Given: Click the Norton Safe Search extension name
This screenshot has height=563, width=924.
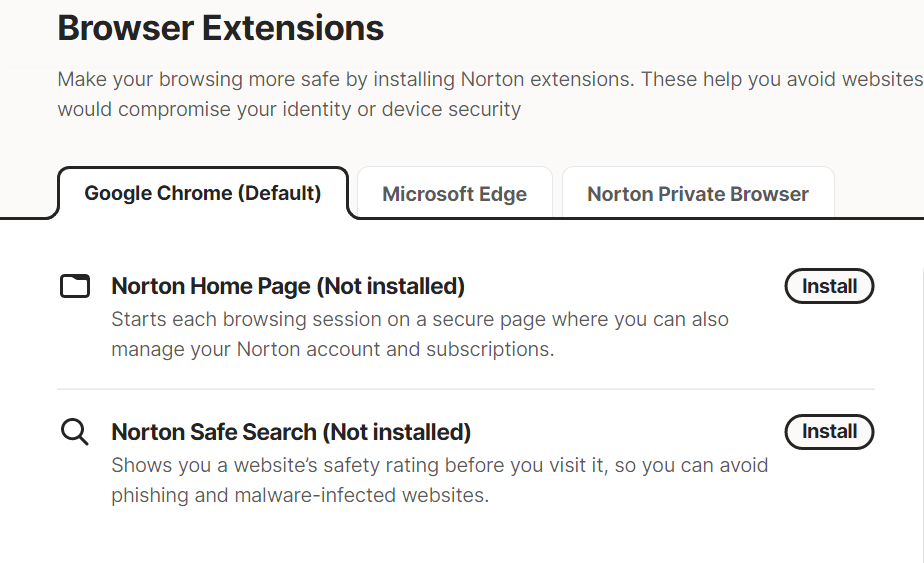Looking at the screenshot, I should pyautogui.click(x=214, y=432).
